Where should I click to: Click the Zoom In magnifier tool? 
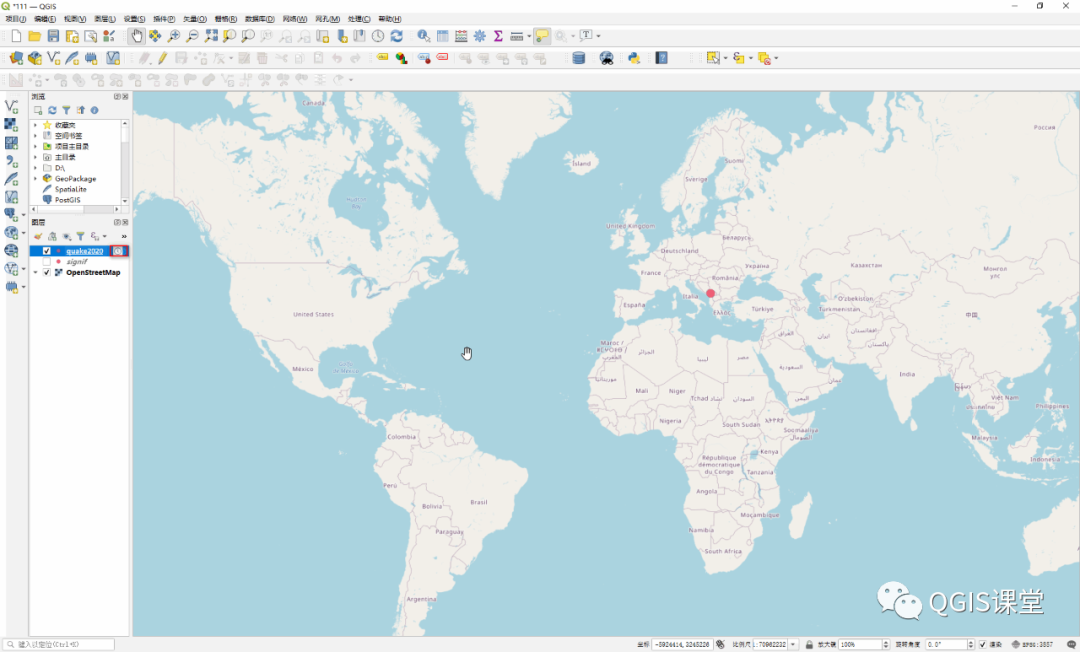pos(174,36)
